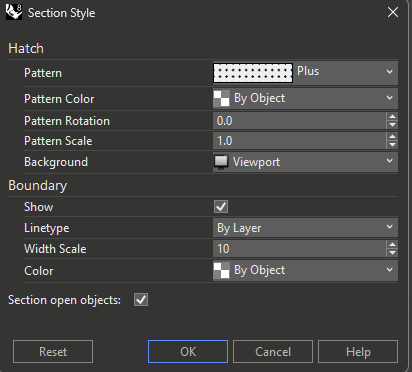Screen dimensions: 412x372
Task: Decrease Pattern Rotation with the down arrow
Action: tap(392, 125)
